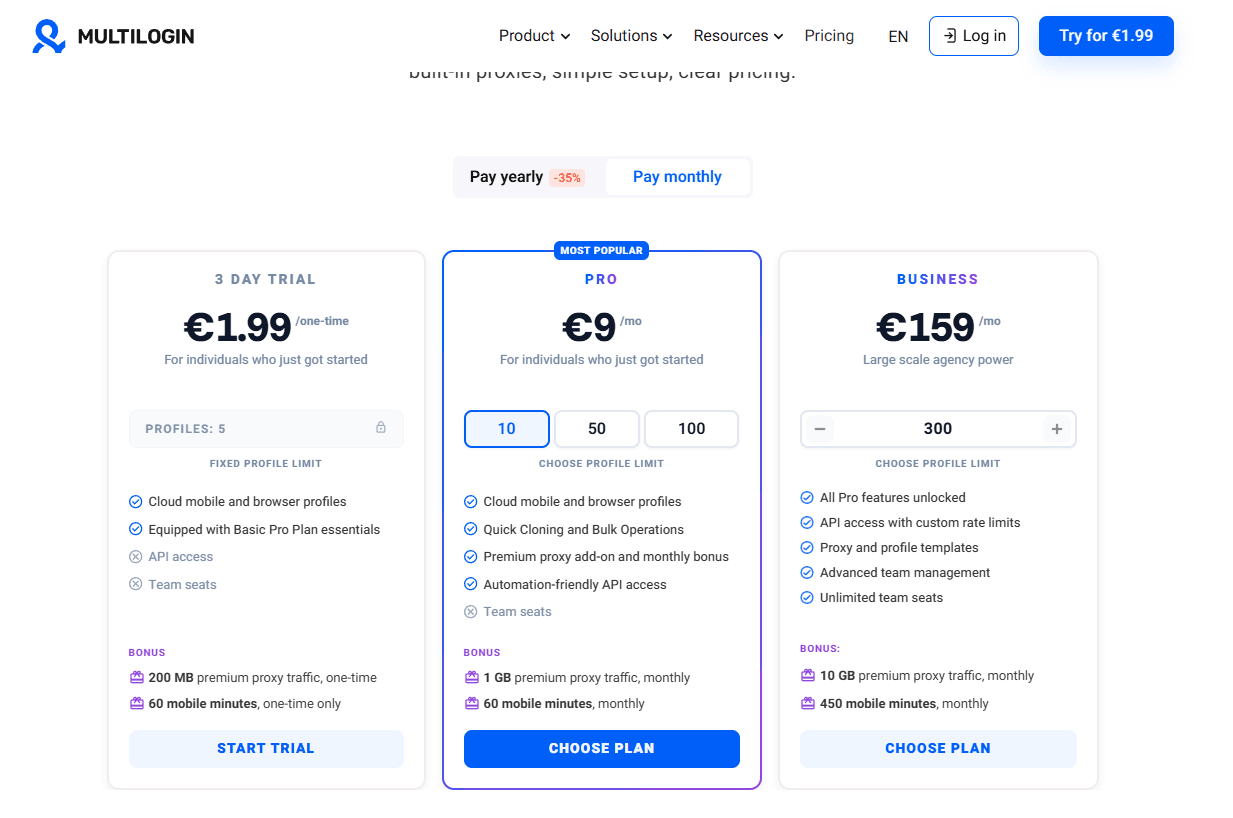Open the Resources dropdown menu
Image resolution: width=1233 pixels, height=818 pixels.
click(738, 36)
